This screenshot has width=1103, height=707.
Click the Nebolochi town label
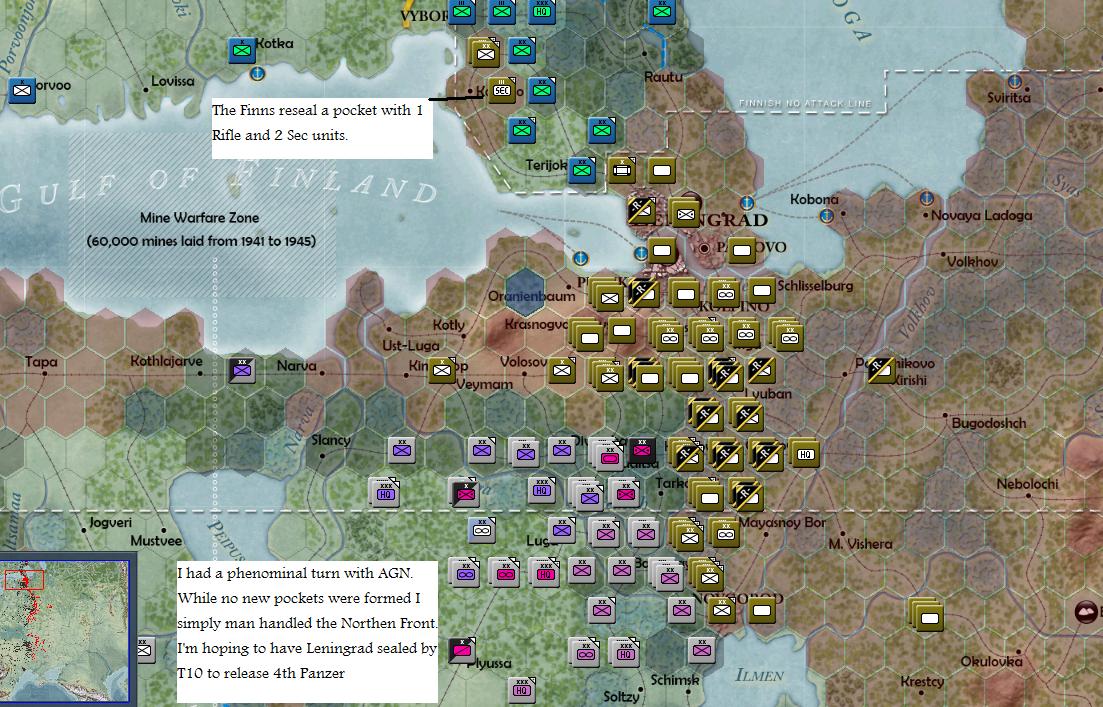(1027, 484)
